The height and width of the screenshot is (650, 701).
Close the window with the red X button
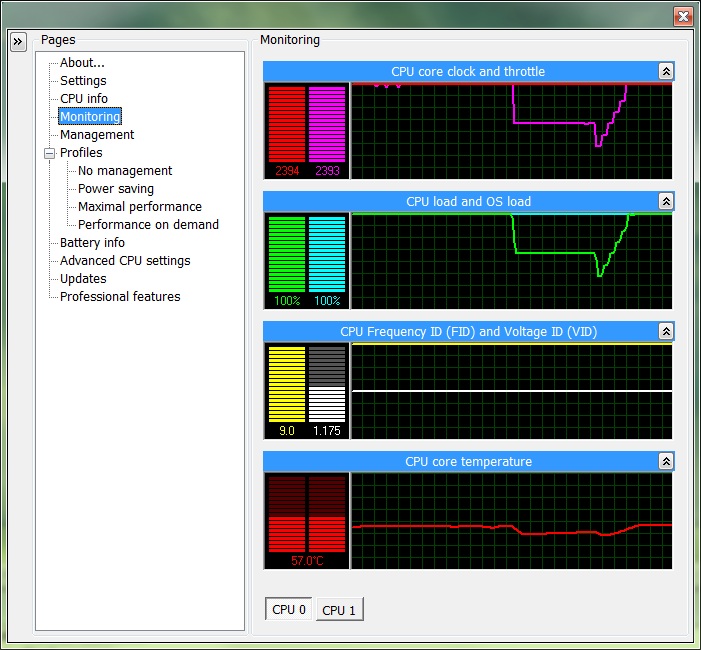click(x=683, y=17)
